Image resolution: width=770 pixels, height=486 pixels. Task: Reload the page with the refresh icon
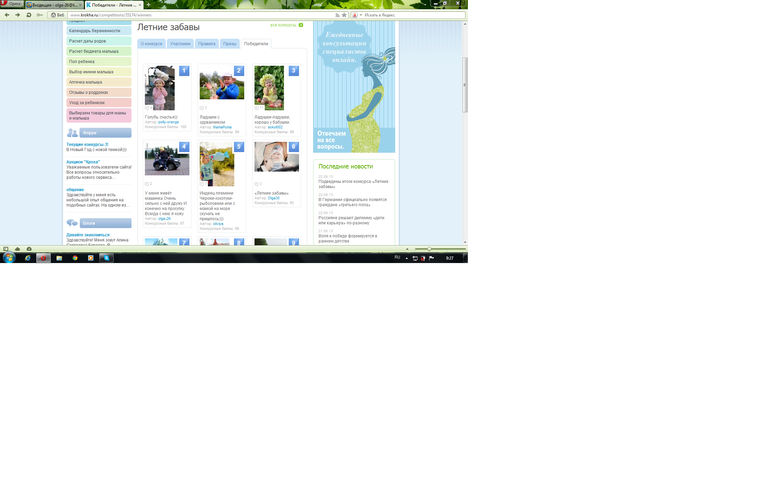28,15
